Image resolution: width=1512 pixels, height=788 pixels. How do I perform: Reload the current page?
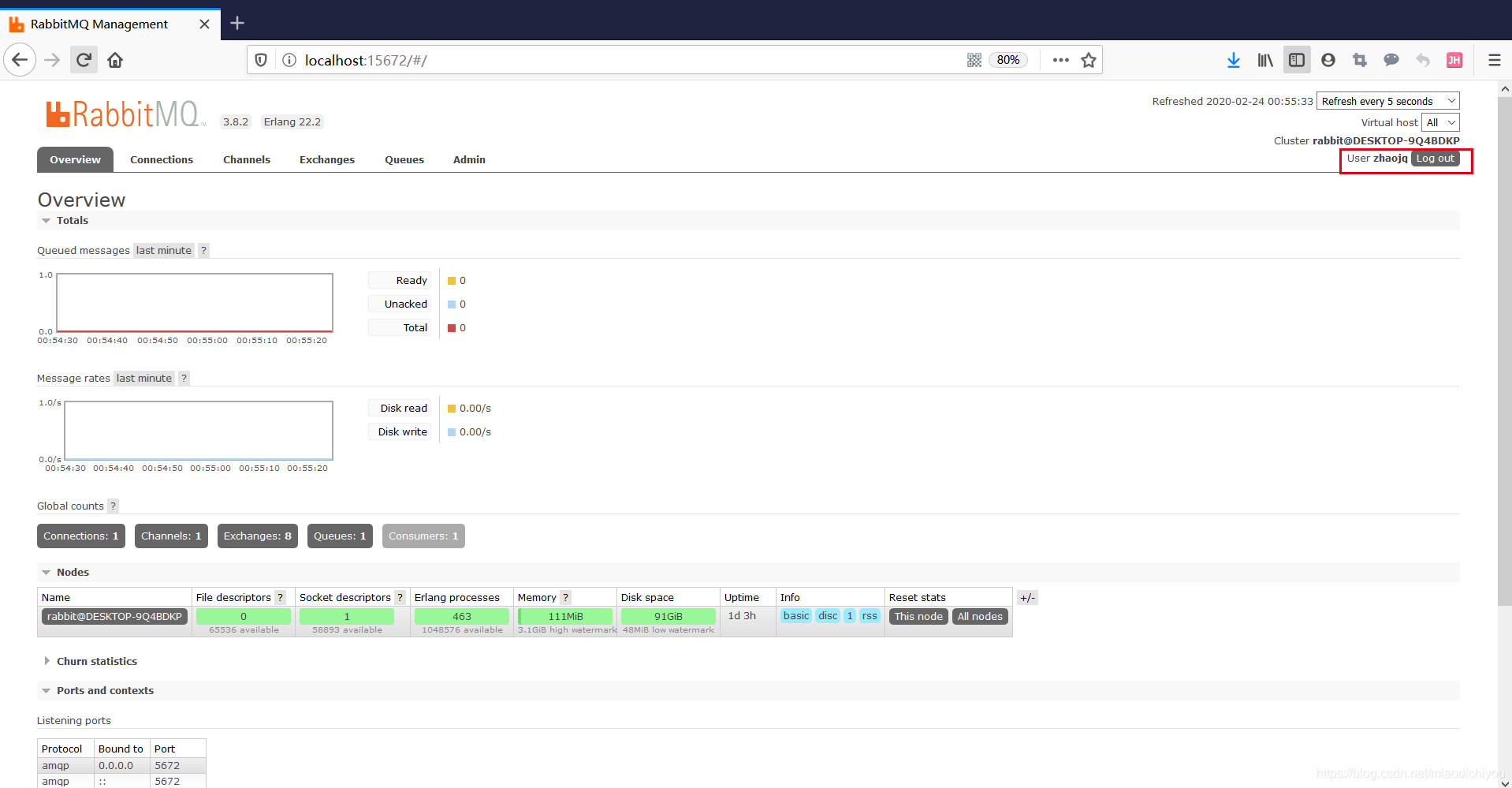coord(84,60)
